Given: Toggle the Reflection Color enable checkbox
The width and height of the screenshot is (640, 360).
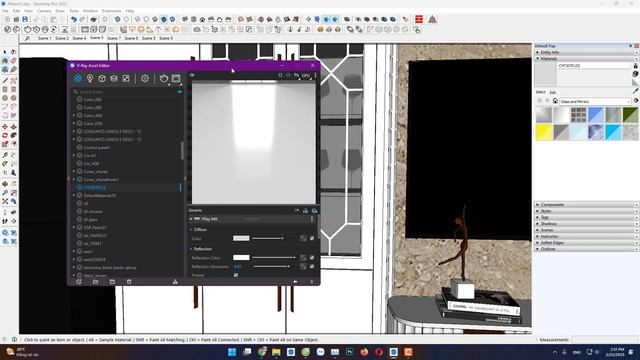Looking at the screenshot, I should [x=312, y=258].
